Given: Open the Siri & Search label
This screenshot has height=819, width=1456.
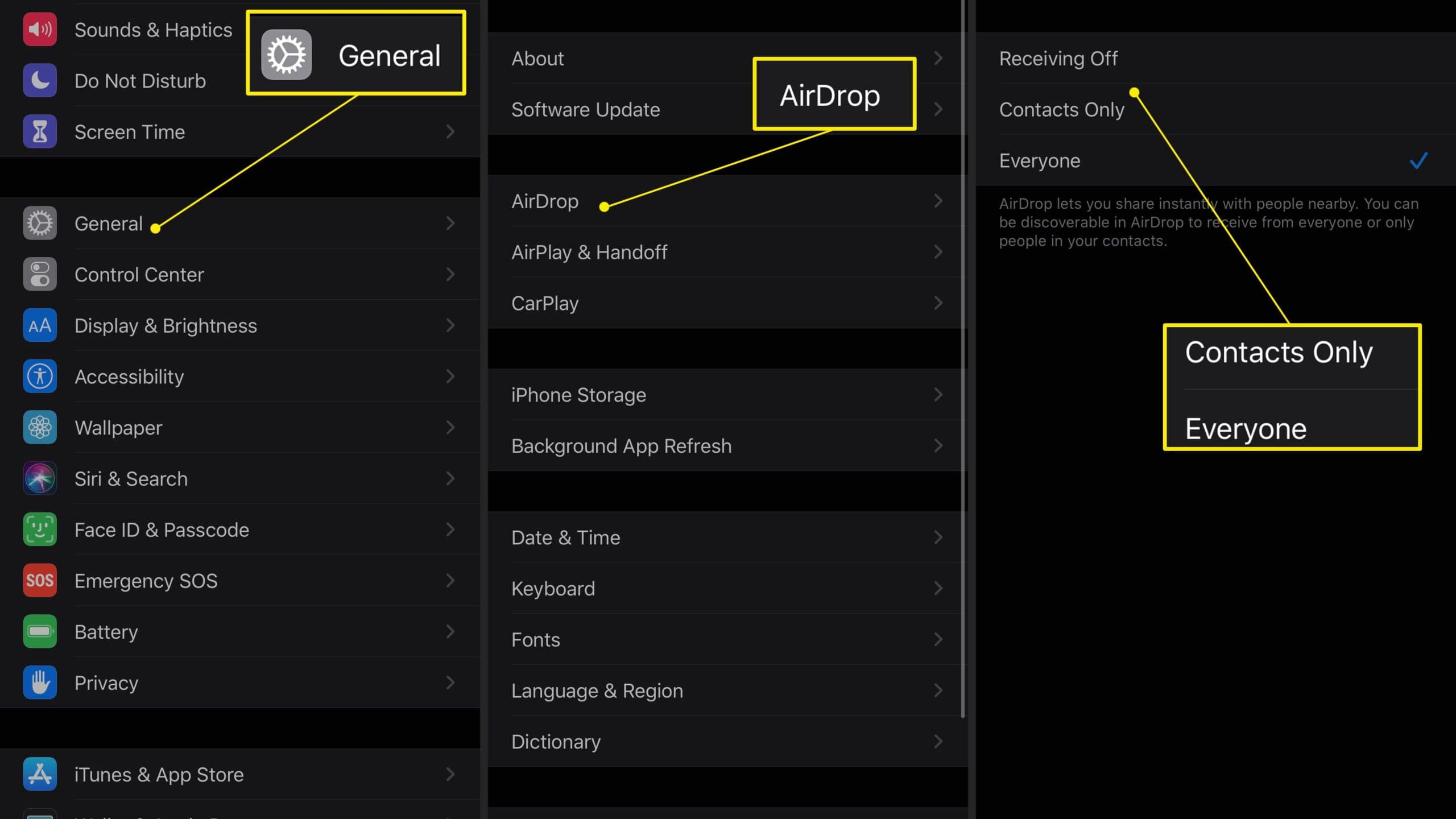Looking at the screenshot, I should pos(131,479).
